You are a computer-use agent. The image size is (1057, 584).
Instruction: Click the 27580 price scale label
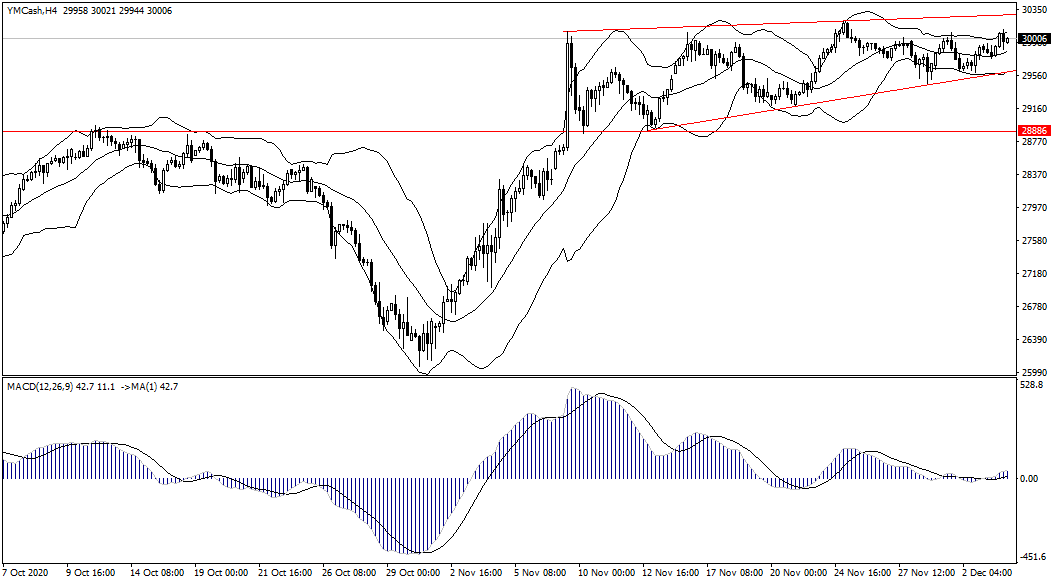tap(1034, 241)
